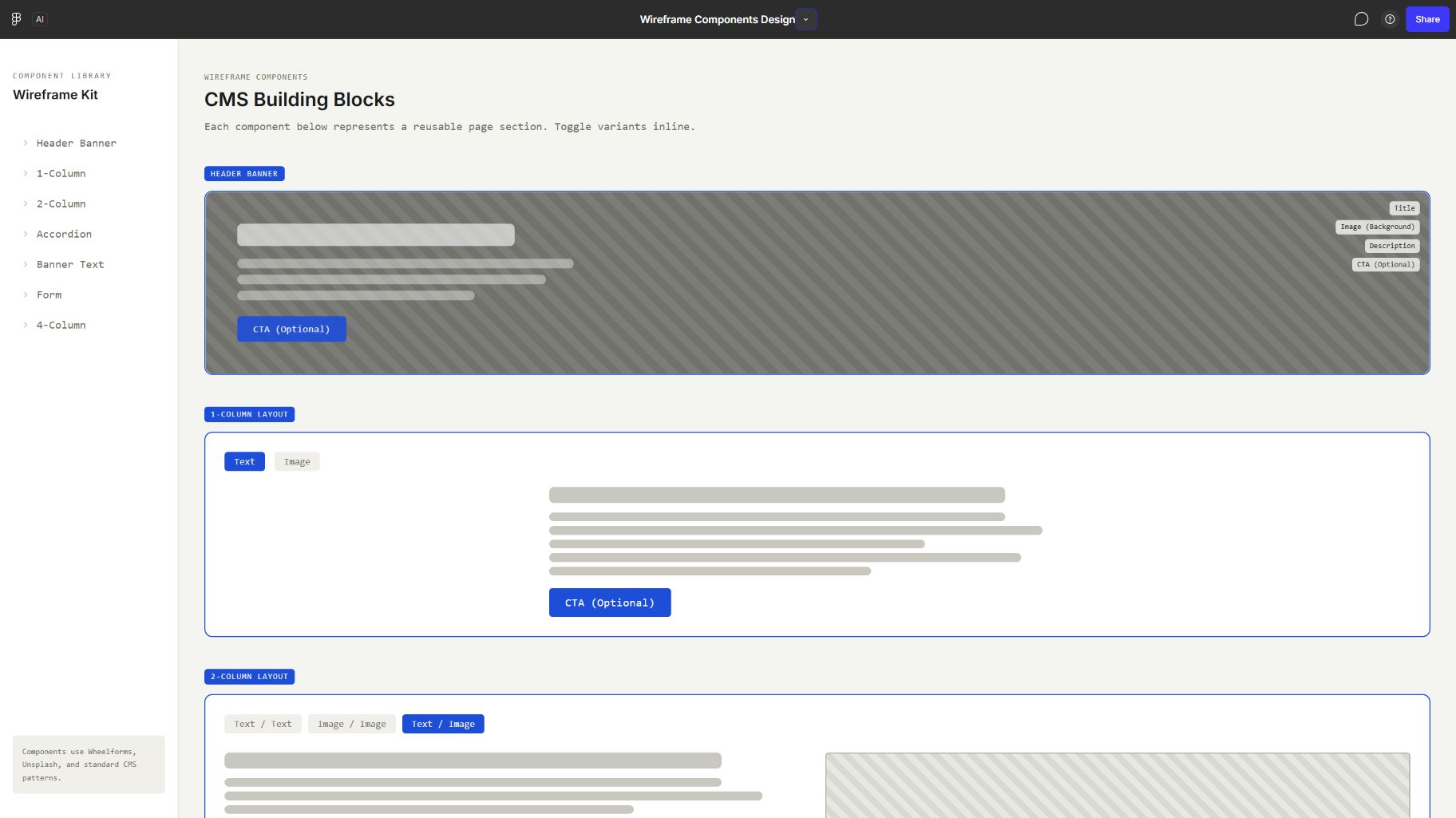Expand chevron beside Accordion
Viewport: 1456px width, 818px height.
(26, 234)
